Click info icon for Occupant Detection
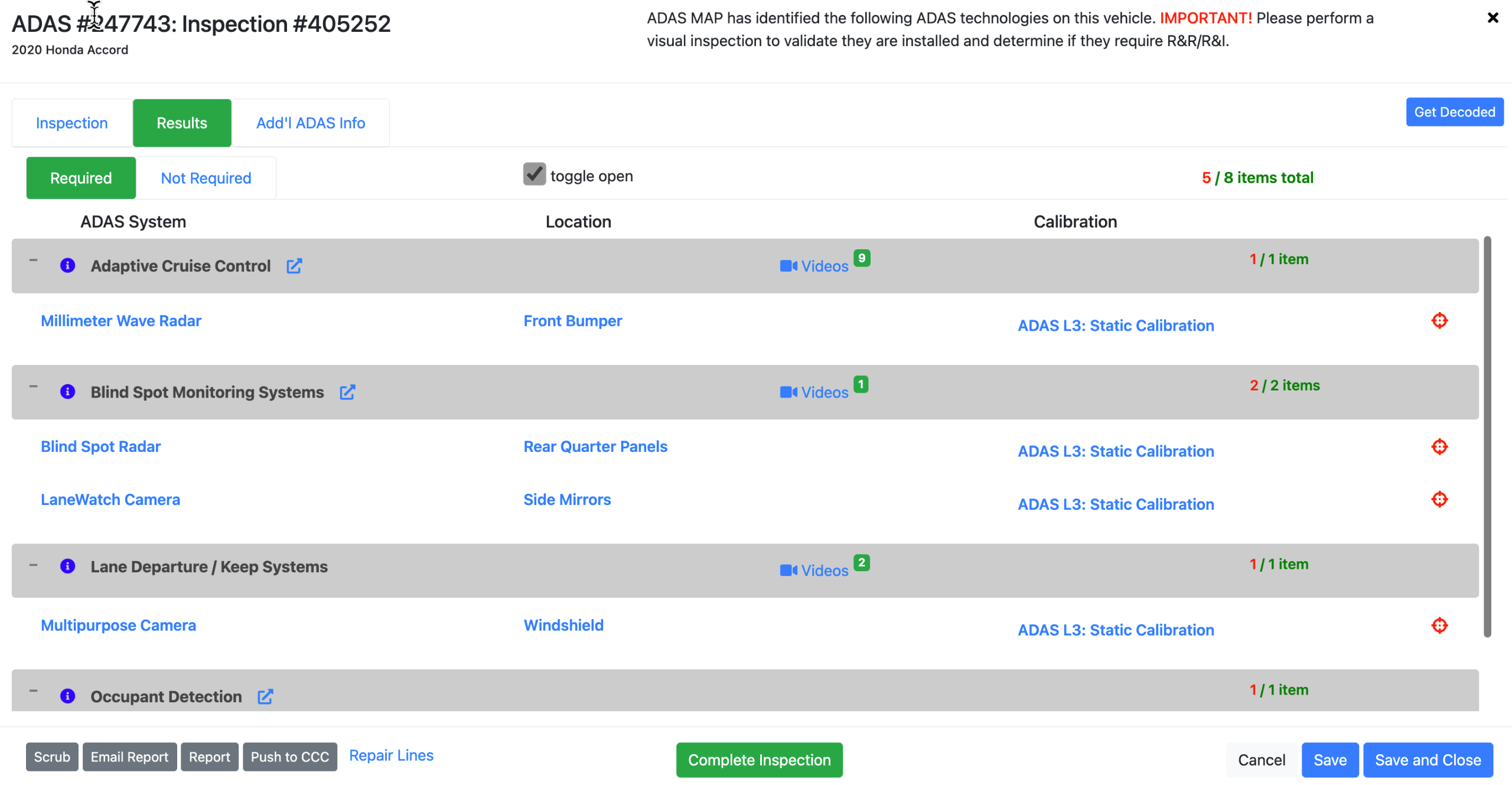 coord(68,696)
